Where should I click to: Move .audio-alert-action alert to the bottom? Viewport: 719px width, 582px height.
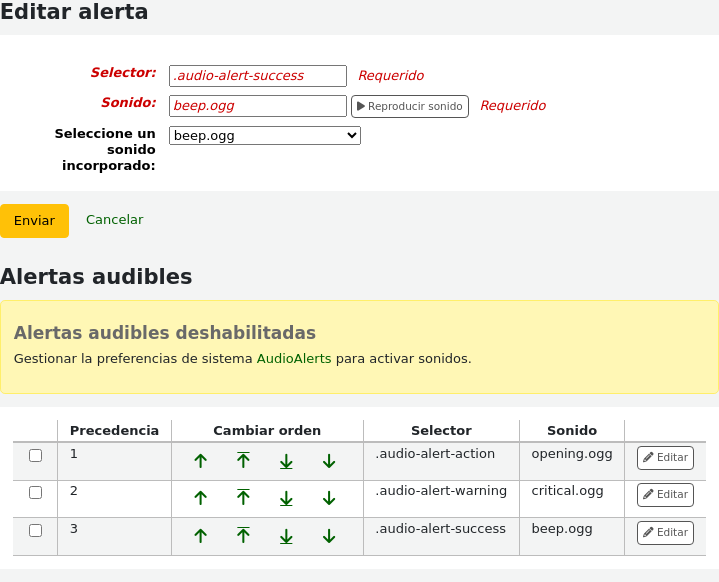(x=286, y=461)
